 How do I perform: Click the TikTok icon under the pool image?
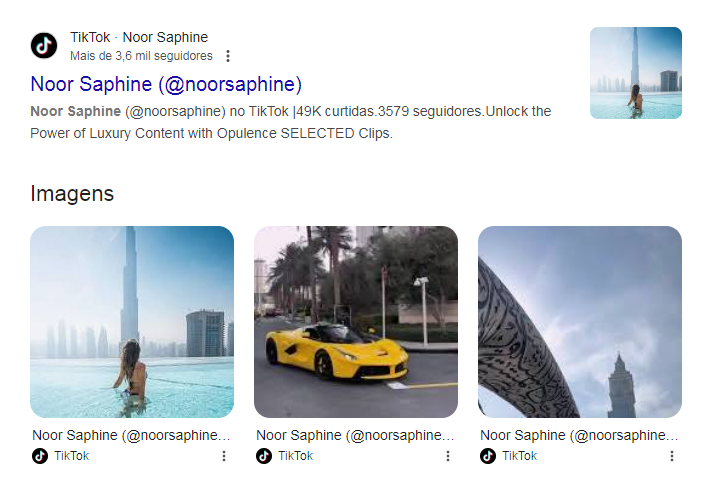pyautogui.click(x=40, y=456)
